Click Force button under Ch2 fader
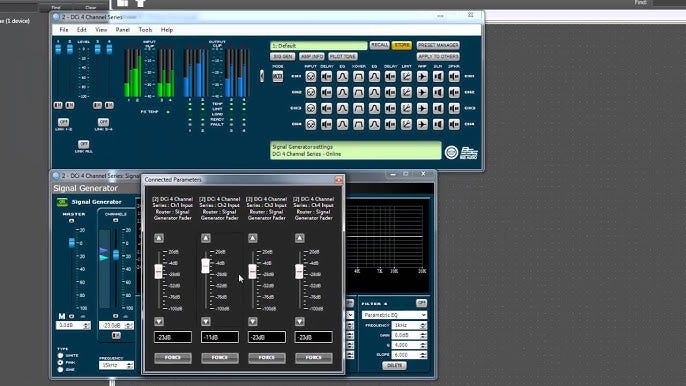686x386 pixels. (220, 358)
